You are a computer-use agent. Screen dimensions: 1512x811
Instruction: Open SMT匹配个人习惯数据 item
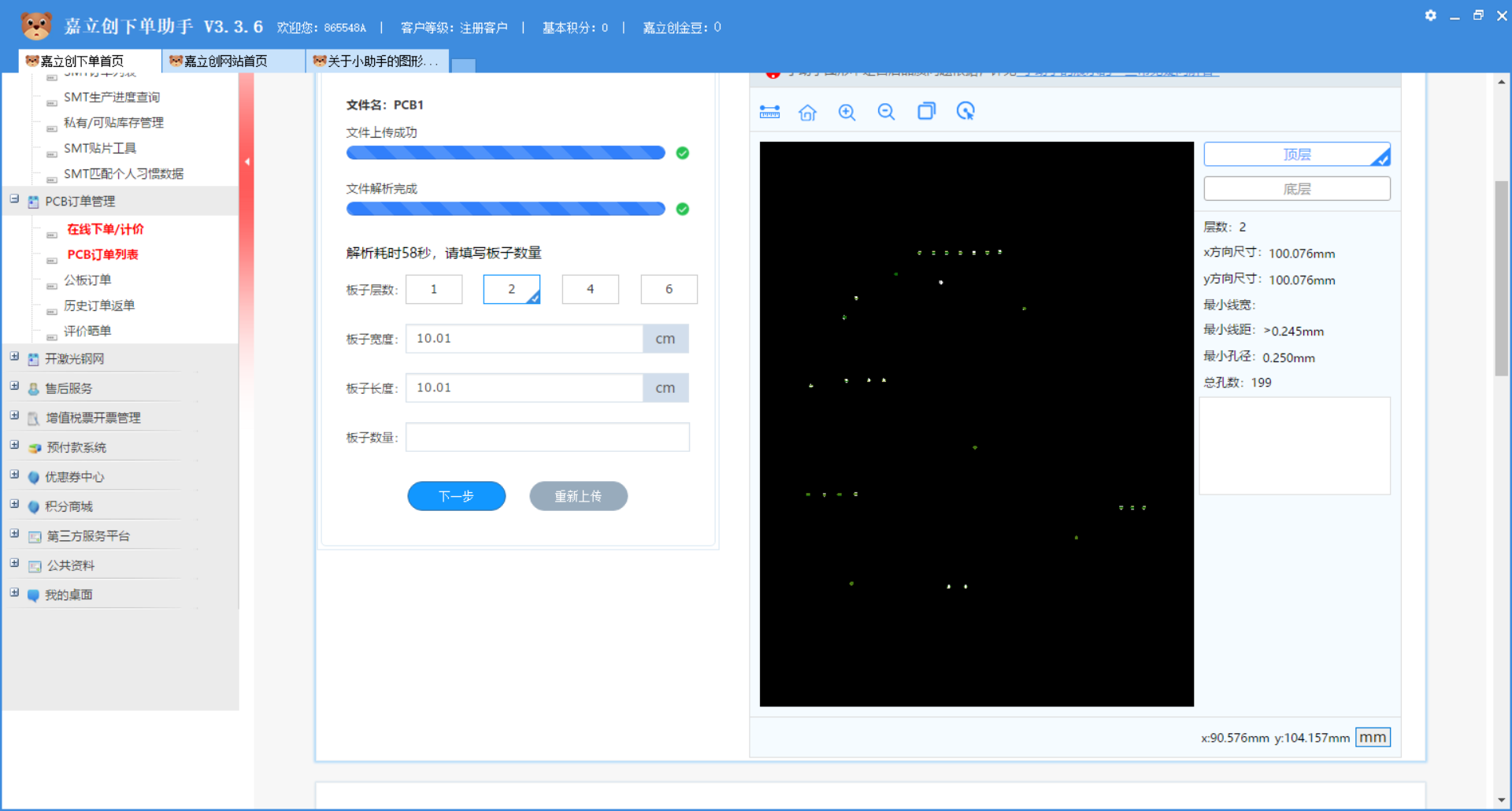point(124,174)
